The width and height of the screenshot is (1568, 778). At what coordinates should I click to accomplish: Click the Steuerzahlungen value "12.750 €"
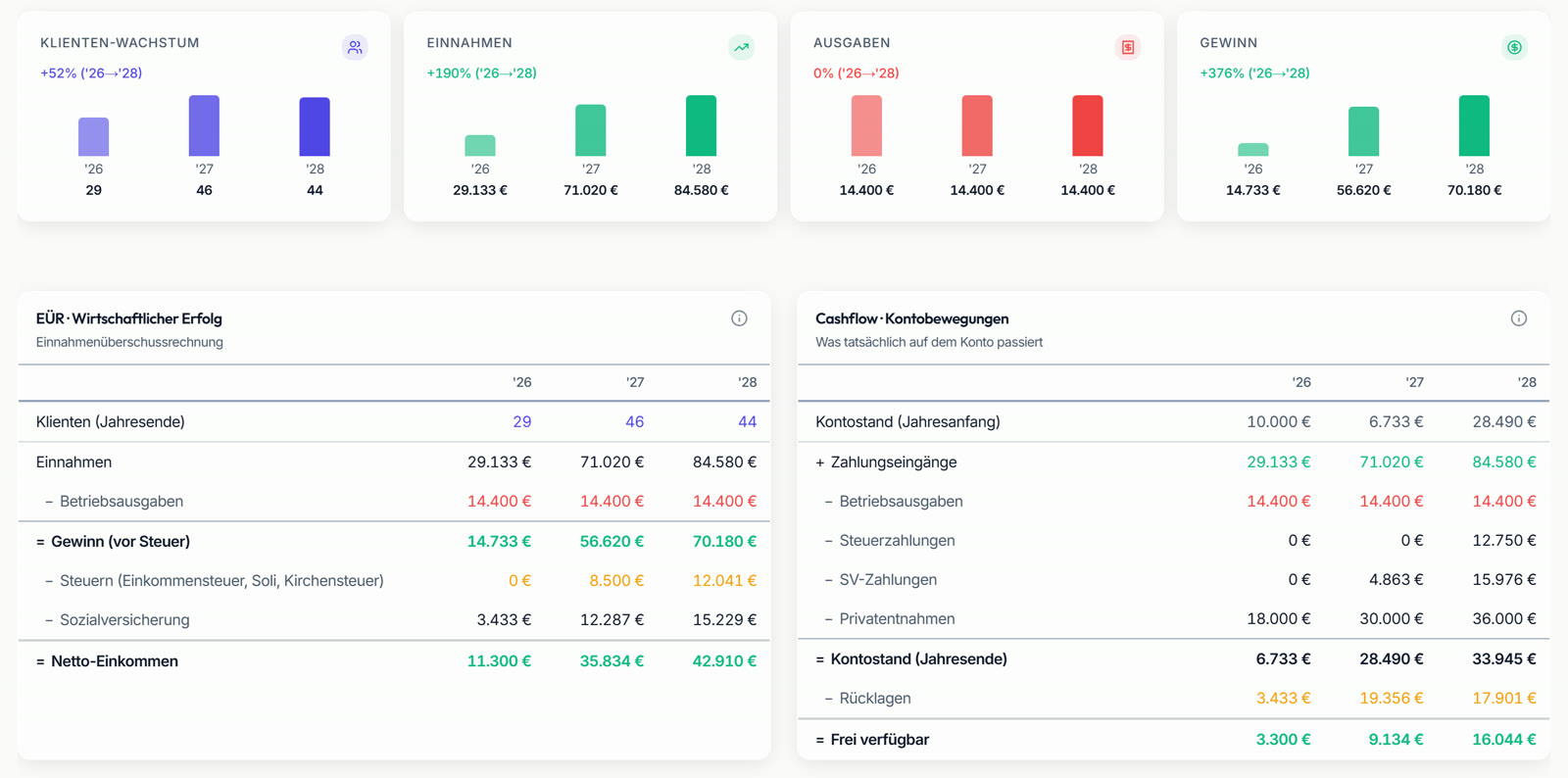pos(1503,541)
